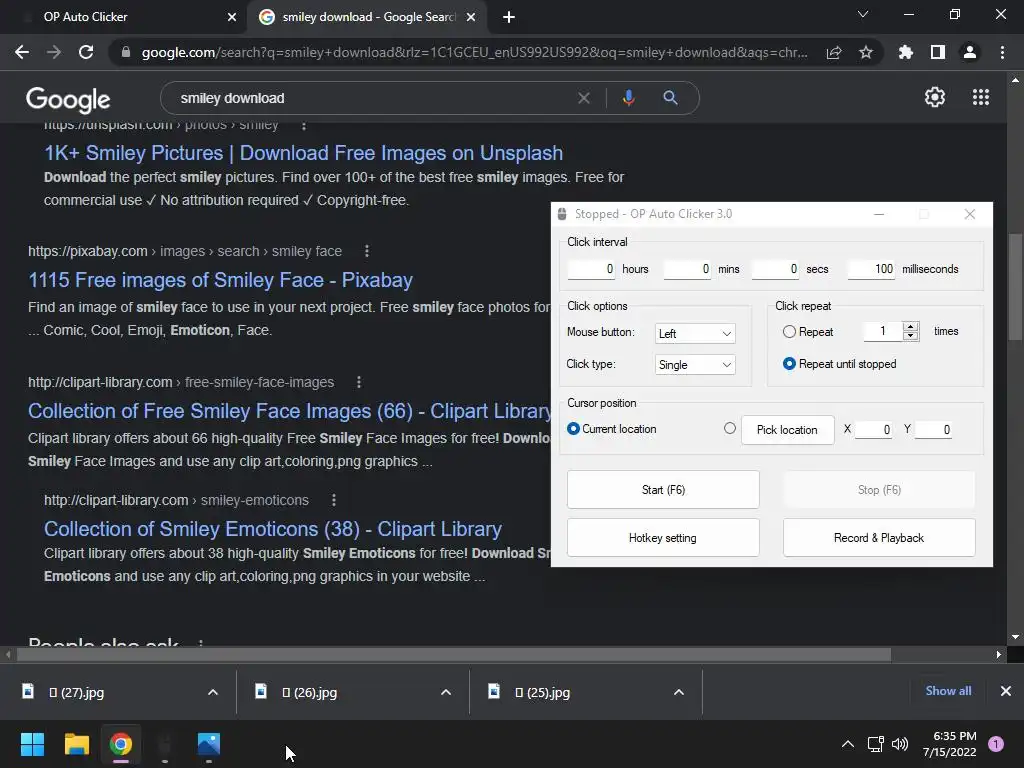
Task: Open the Click type dropdown
Action: pos(695,364)
